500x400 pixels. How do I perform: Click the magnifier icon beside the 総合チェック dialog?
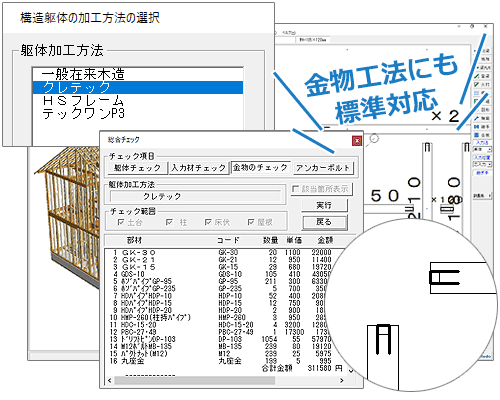point(373,140)
